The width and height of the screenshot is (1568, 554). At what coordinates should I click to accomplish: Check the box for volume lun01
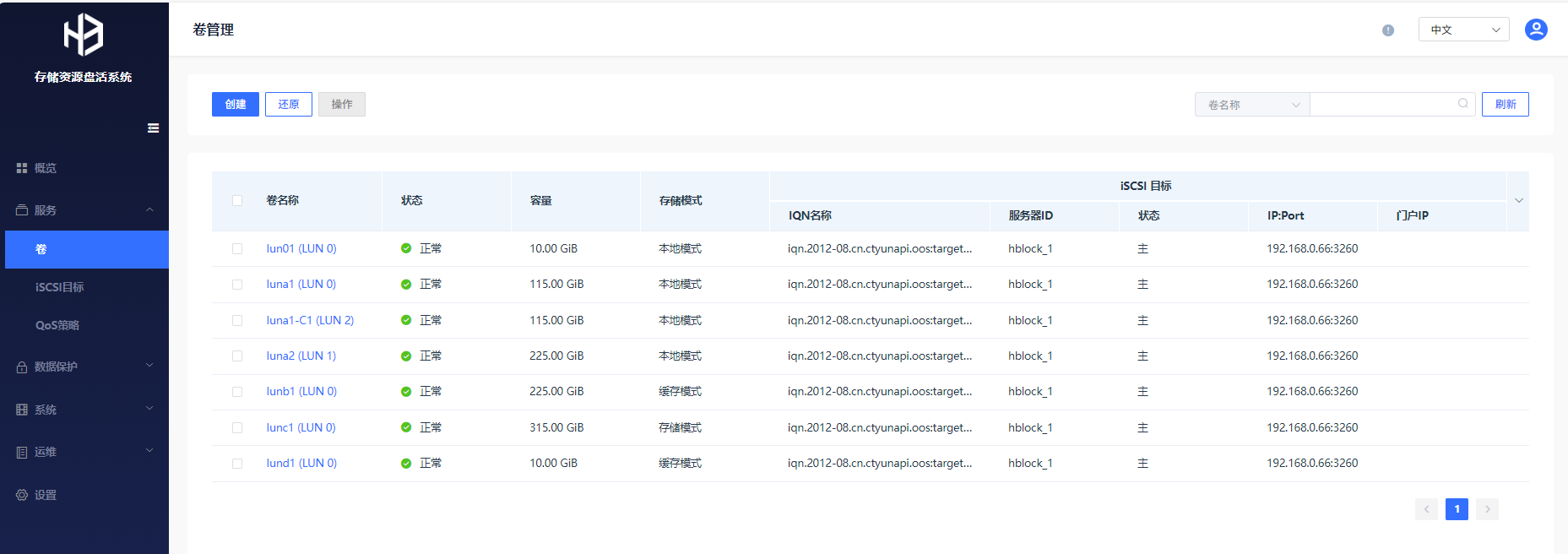click(237, 249)
